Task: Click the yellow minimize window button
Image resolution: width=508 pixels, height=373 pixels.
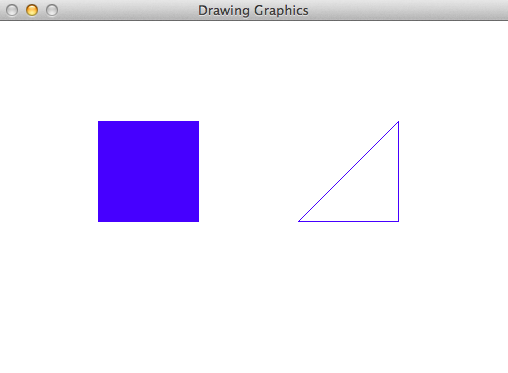Action: (32, 10)
